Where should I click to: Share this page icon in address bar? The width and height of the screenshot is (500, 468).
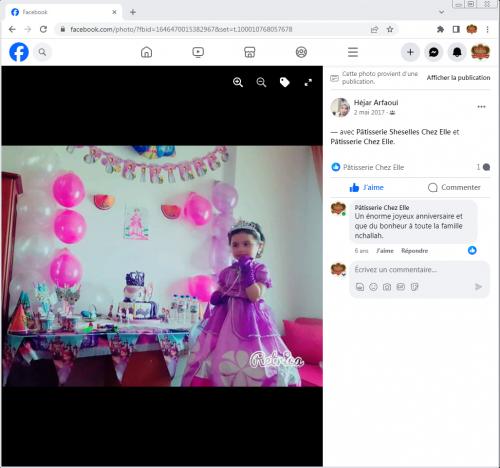pos(374,29)
